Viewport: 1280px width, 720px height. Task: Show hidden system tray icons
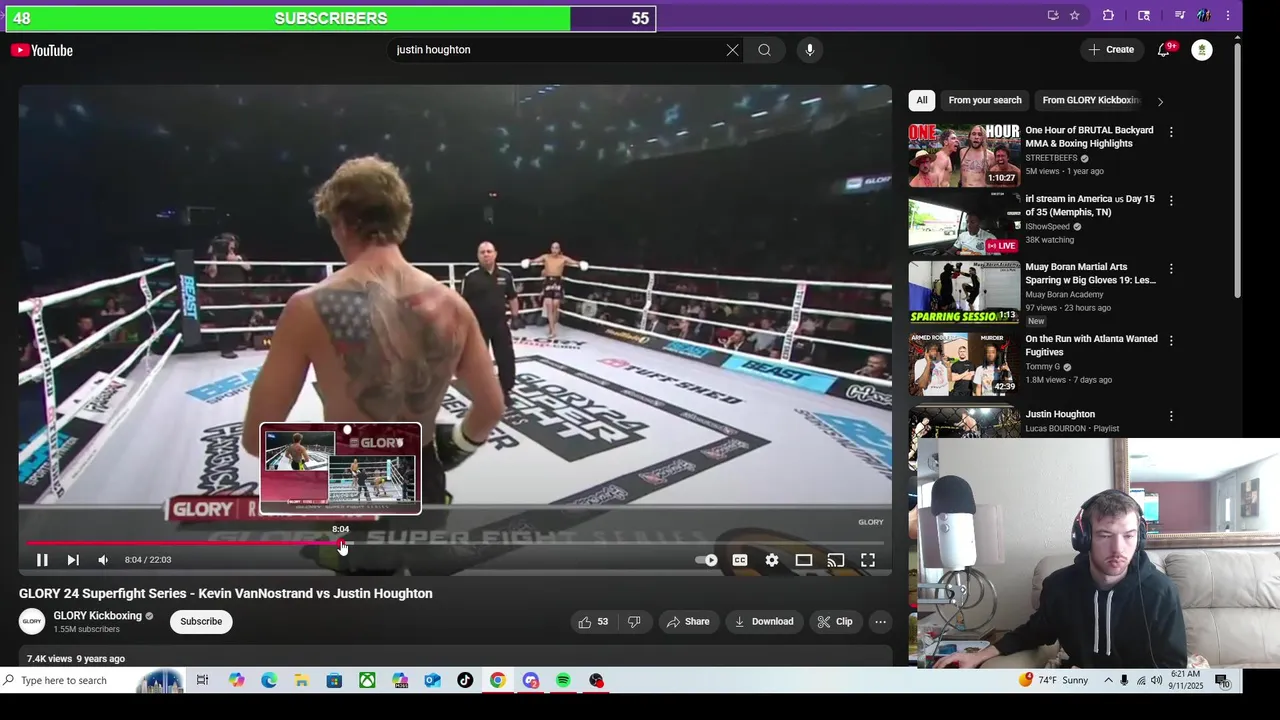pos(1108,681)
